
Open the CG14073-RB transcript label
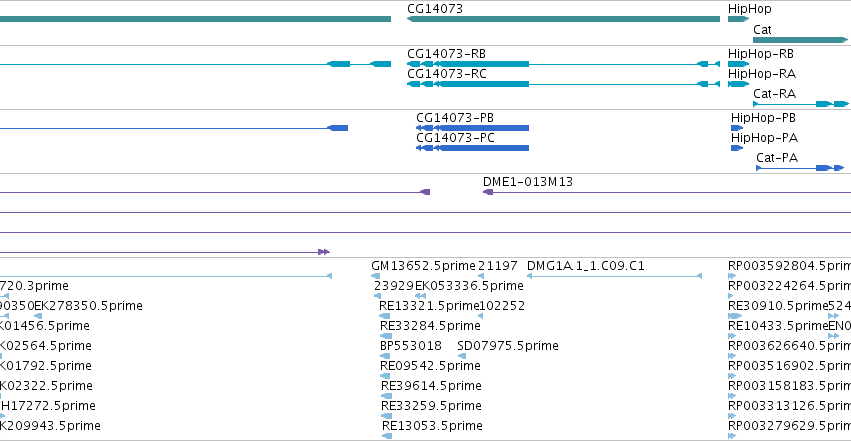pos(446,54)
